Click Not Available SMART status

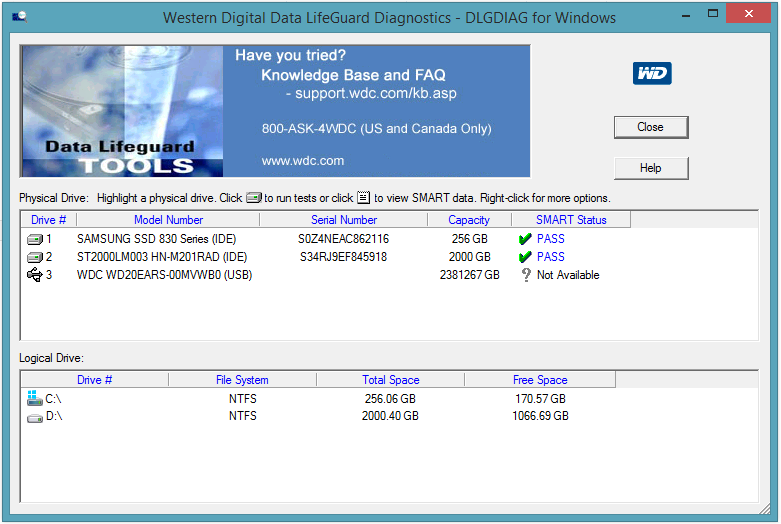(568, 275)
